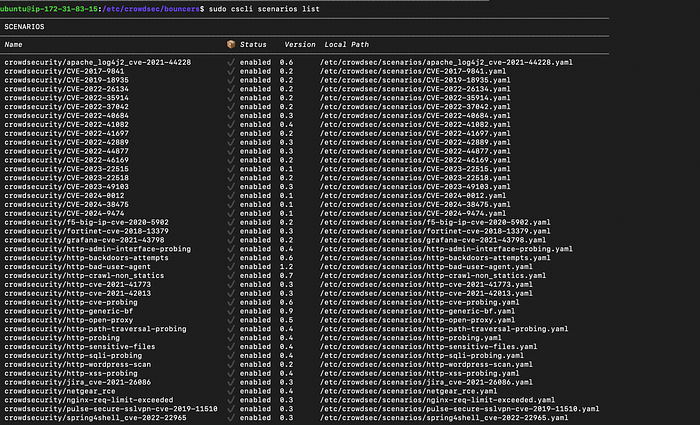Select crowdsecurity/http-crawl-non_statics name

pyautogui.click(x=84, y=276)
